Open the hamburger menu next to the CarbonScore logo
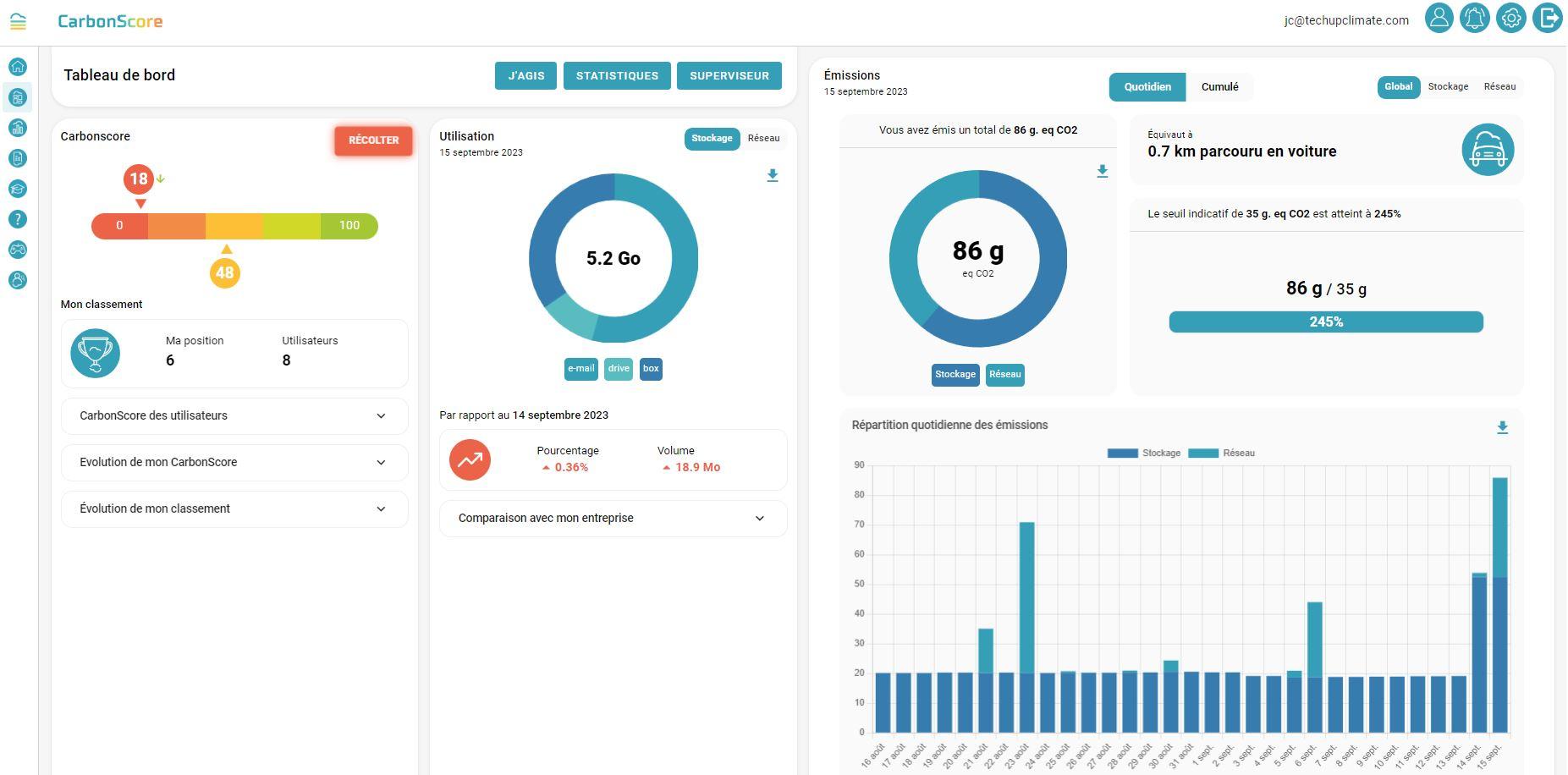1568x775 pixels. coord(18,21)
